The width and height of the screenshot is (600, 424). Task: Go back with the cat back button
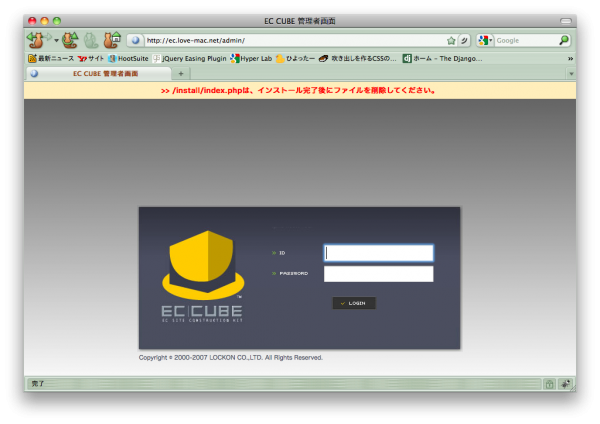(x=35, y=41)
